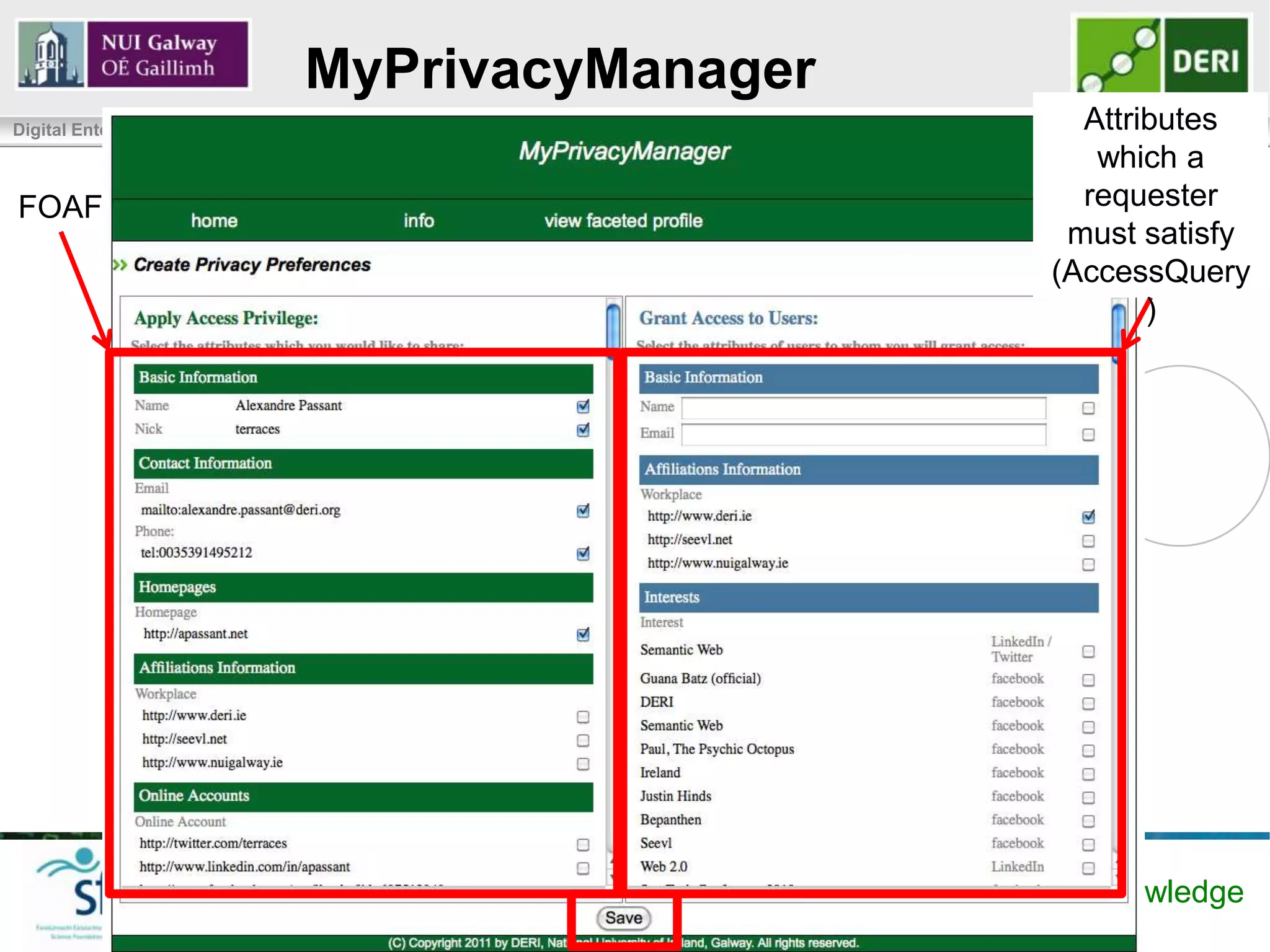Check the Bepanthen interest checkbox
Screen dimensions: 1270x952
pyautogui.click(x=1088, y=821)
